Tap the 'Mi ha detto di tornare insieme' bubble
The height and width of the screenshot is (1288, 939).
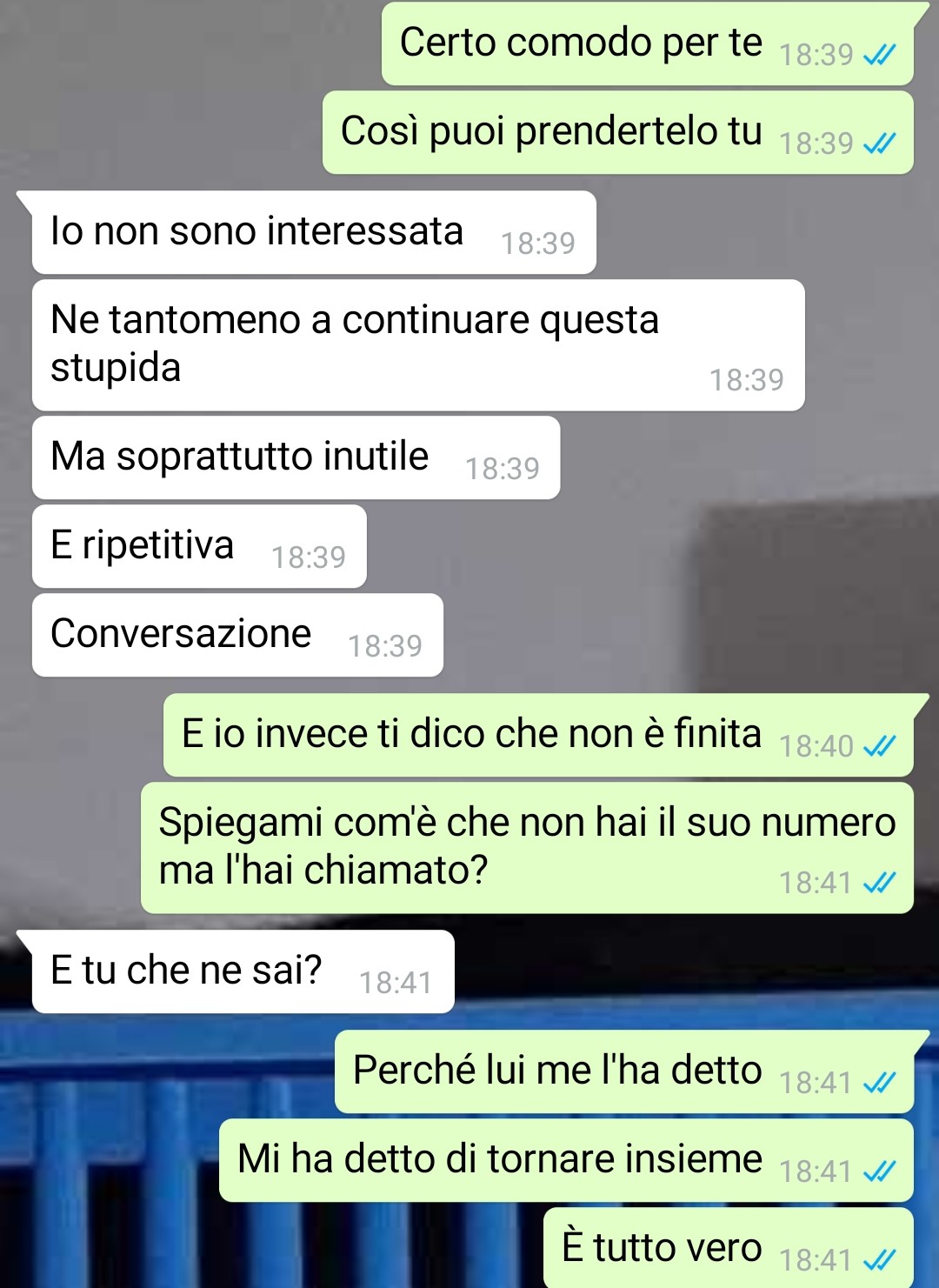pos(566,1160)
